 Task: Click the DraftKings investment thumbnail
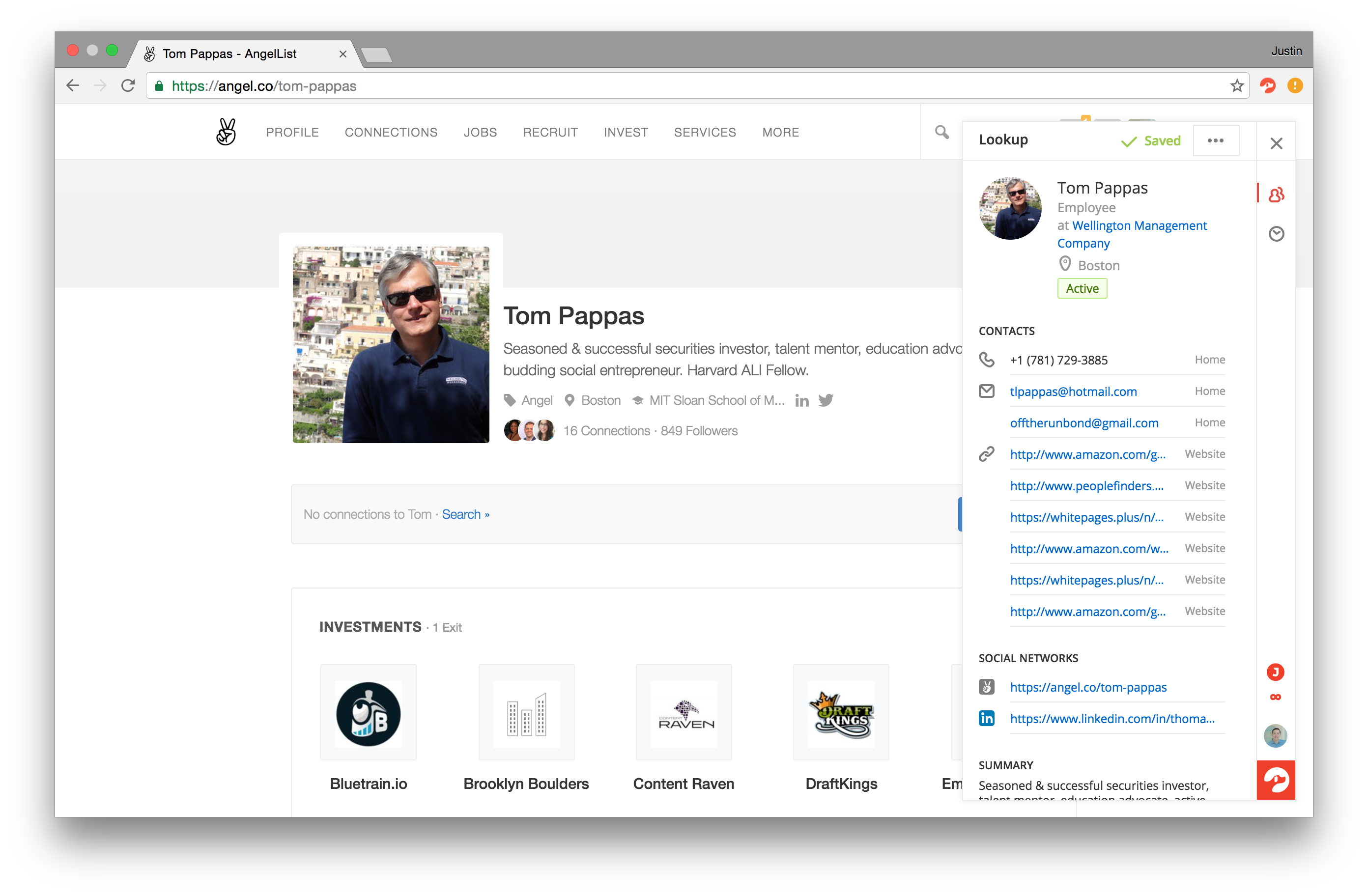pos(841,713)
